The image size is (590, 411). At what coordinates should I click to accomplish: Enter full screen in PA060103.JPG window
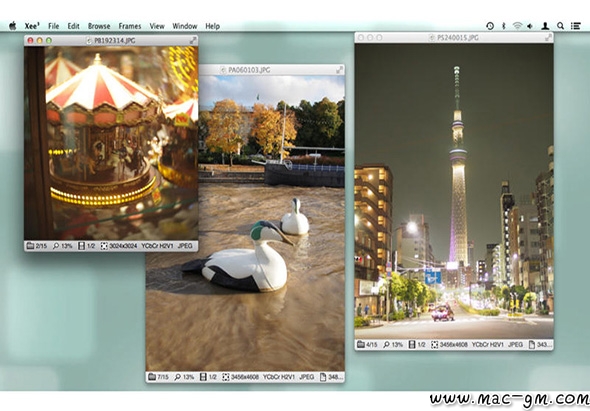[x=339, y=70]
